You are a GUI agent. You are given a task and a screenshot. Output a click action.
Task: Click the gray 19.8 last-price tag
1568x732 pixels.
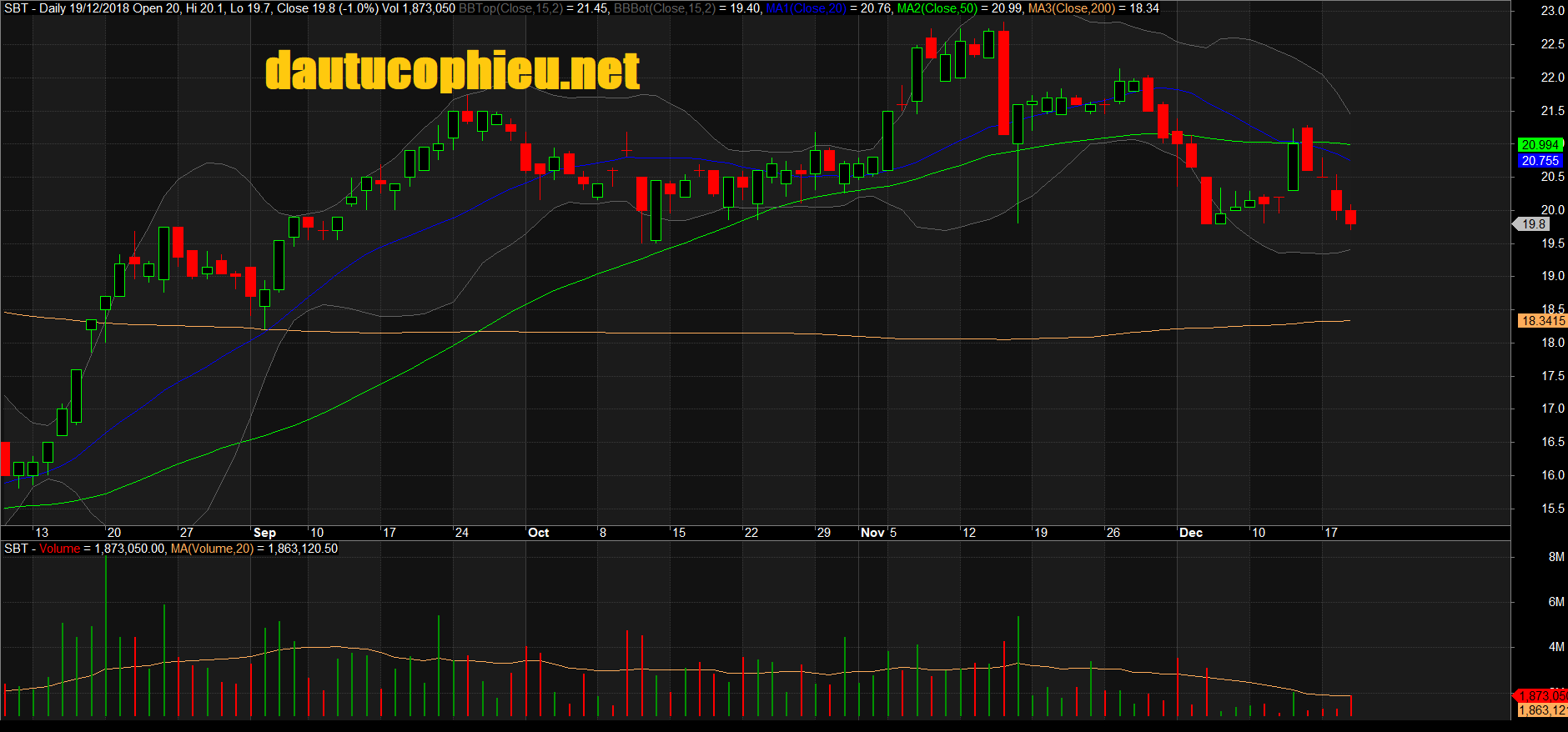(1533, 224)
